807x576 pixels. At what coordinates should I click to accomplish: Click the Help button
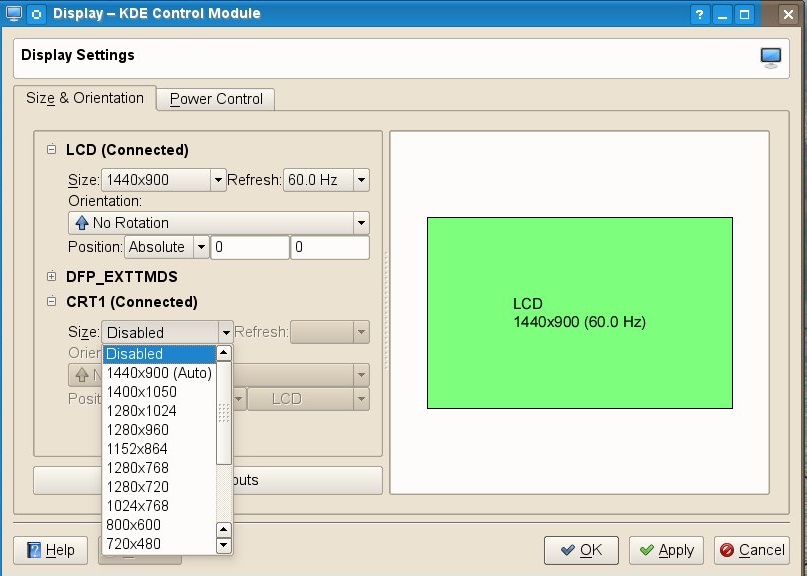51,550
